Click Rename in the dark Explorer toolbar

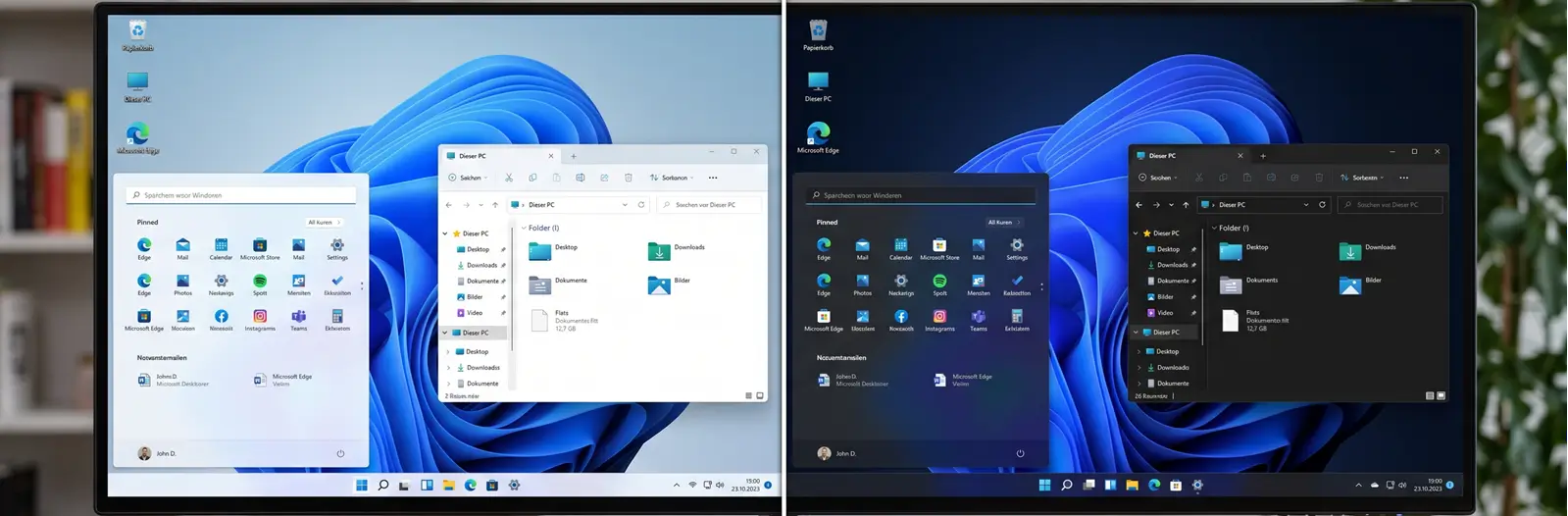point(1271,178)
